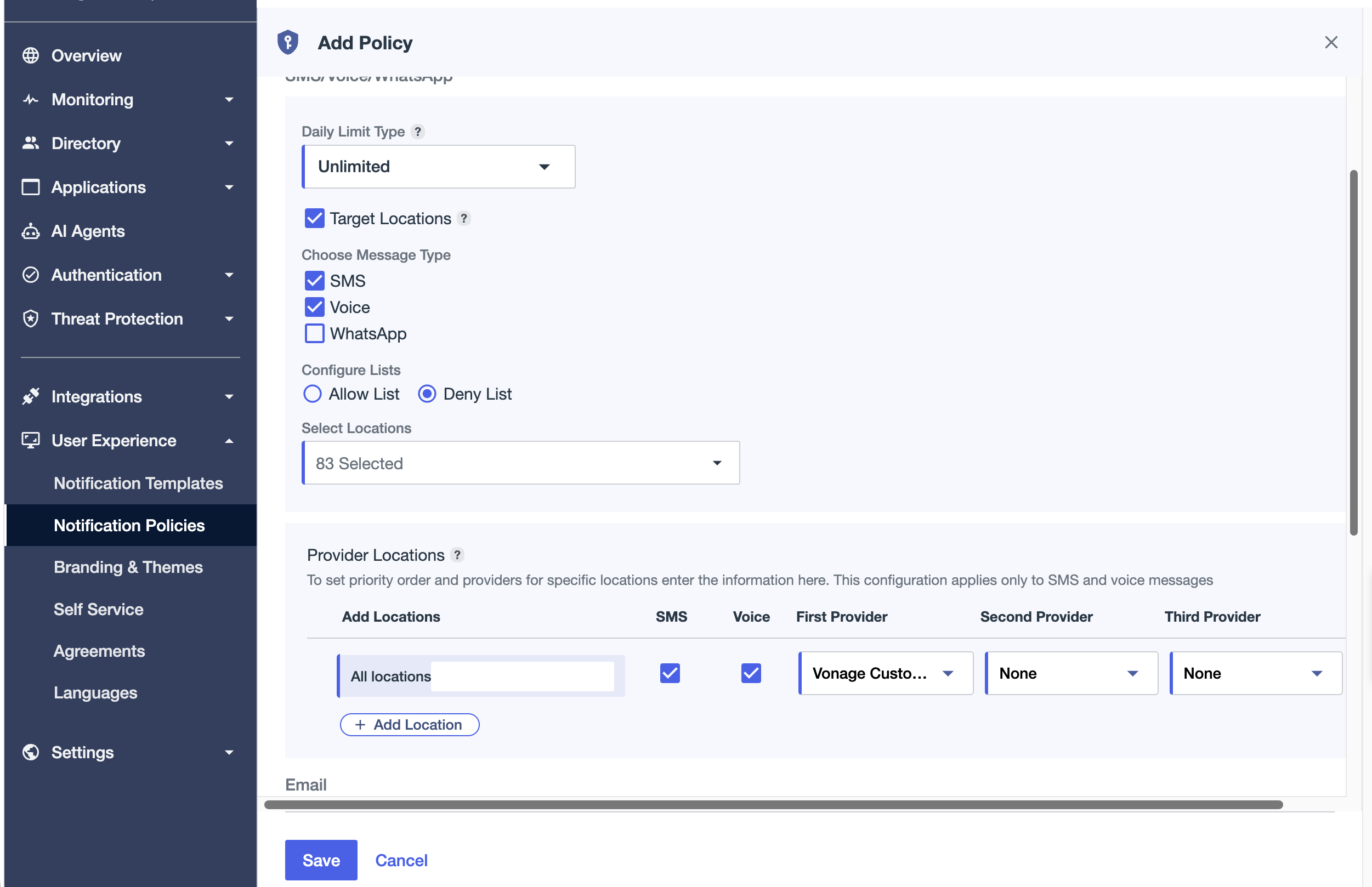Click the Cancel link
Viewport: 1372px width, 887px height.
tap(401, 860)
